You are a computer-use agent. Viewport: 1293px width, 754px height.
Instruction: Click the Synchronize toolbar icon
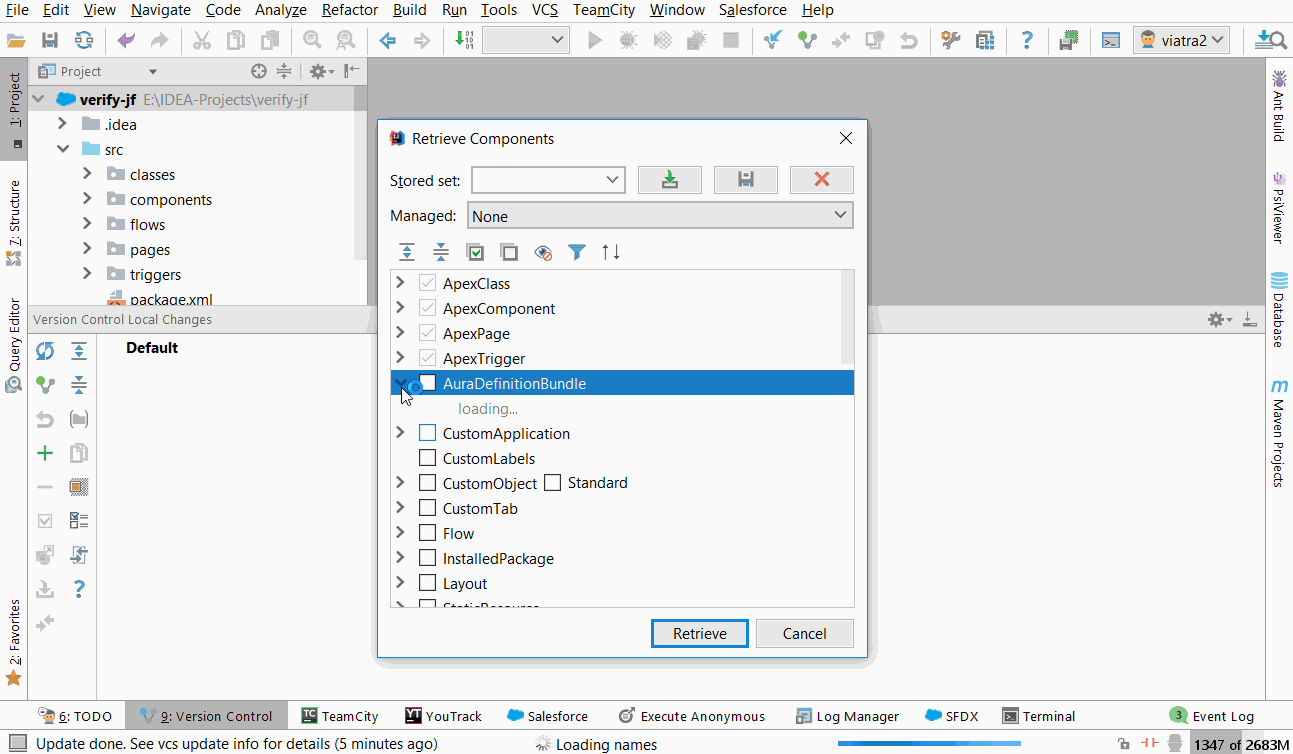[84, 40]
